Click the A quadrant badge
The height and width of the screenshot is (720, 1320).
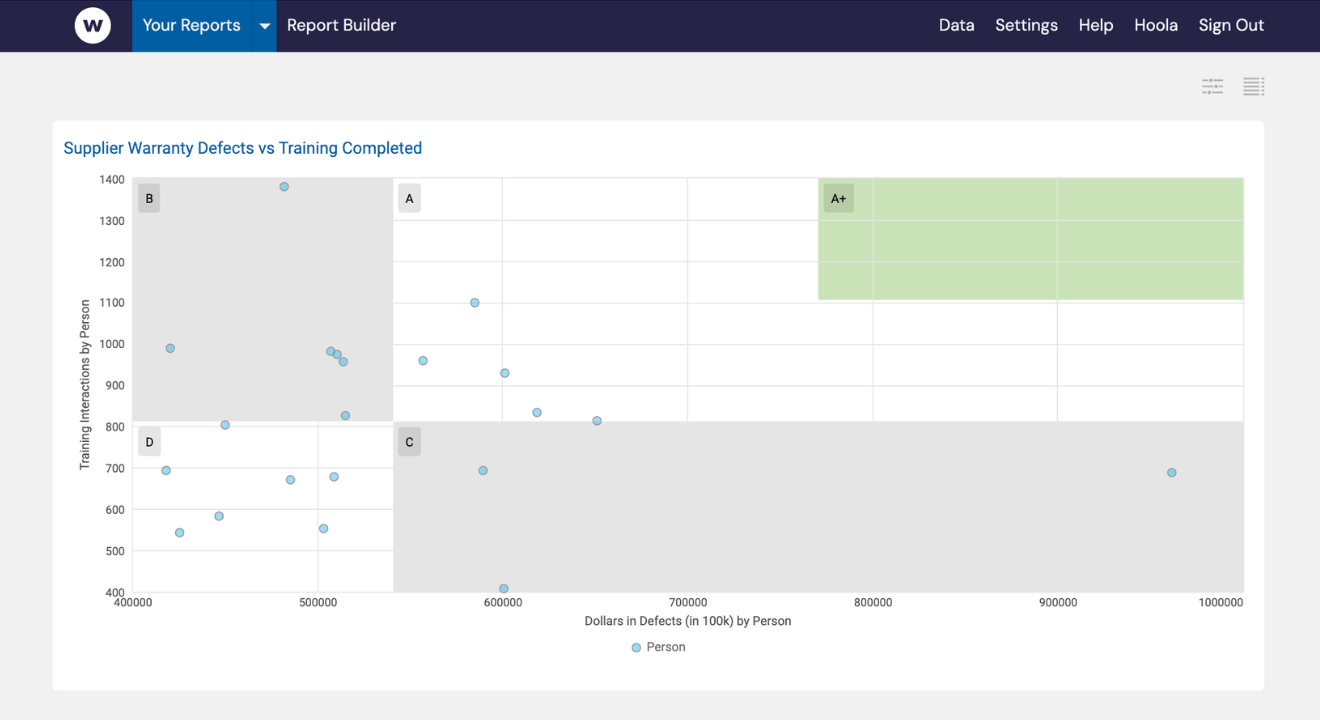point(408,197)
